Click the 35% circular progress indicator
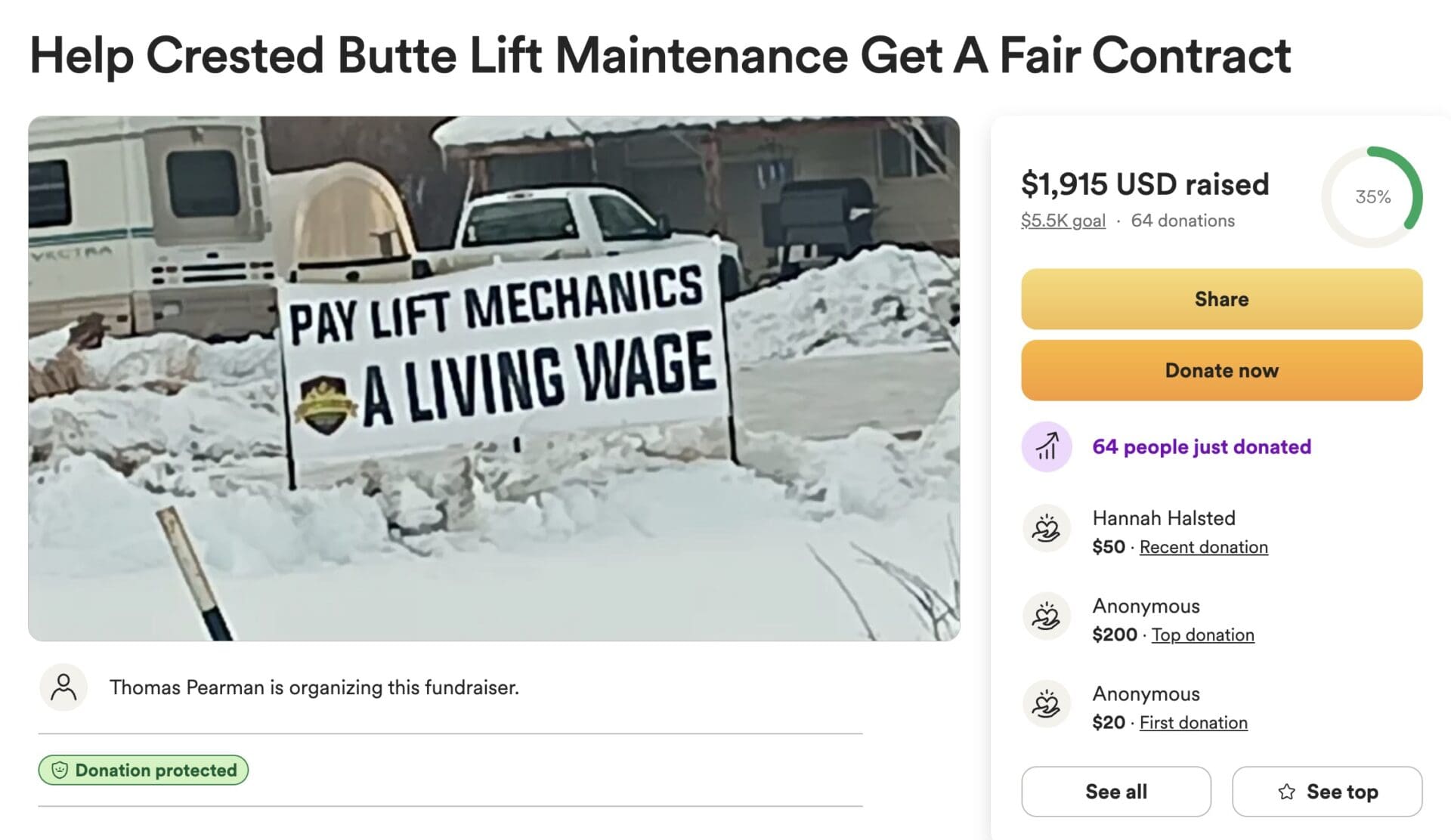Screen dimensions: 1451x840 [x=1372, y=197]
